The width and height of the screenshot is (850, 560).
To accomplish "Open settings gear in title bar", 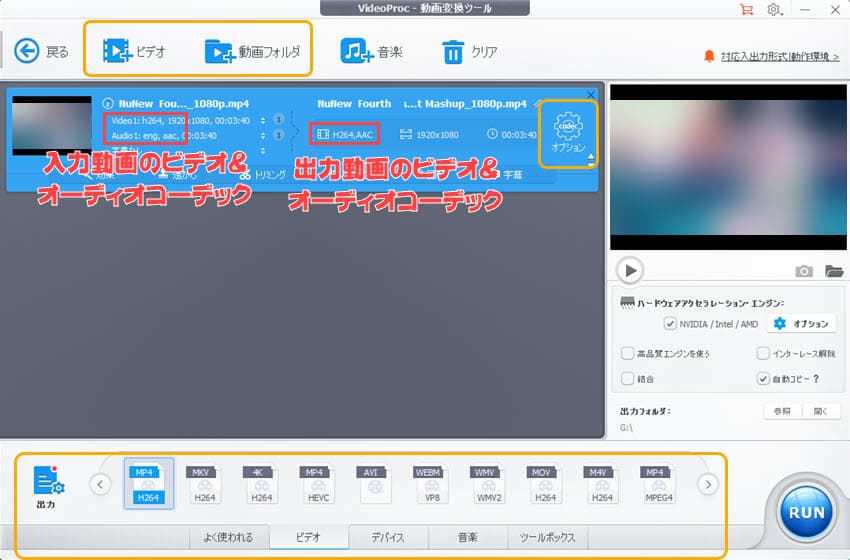I will coord(774,9).
